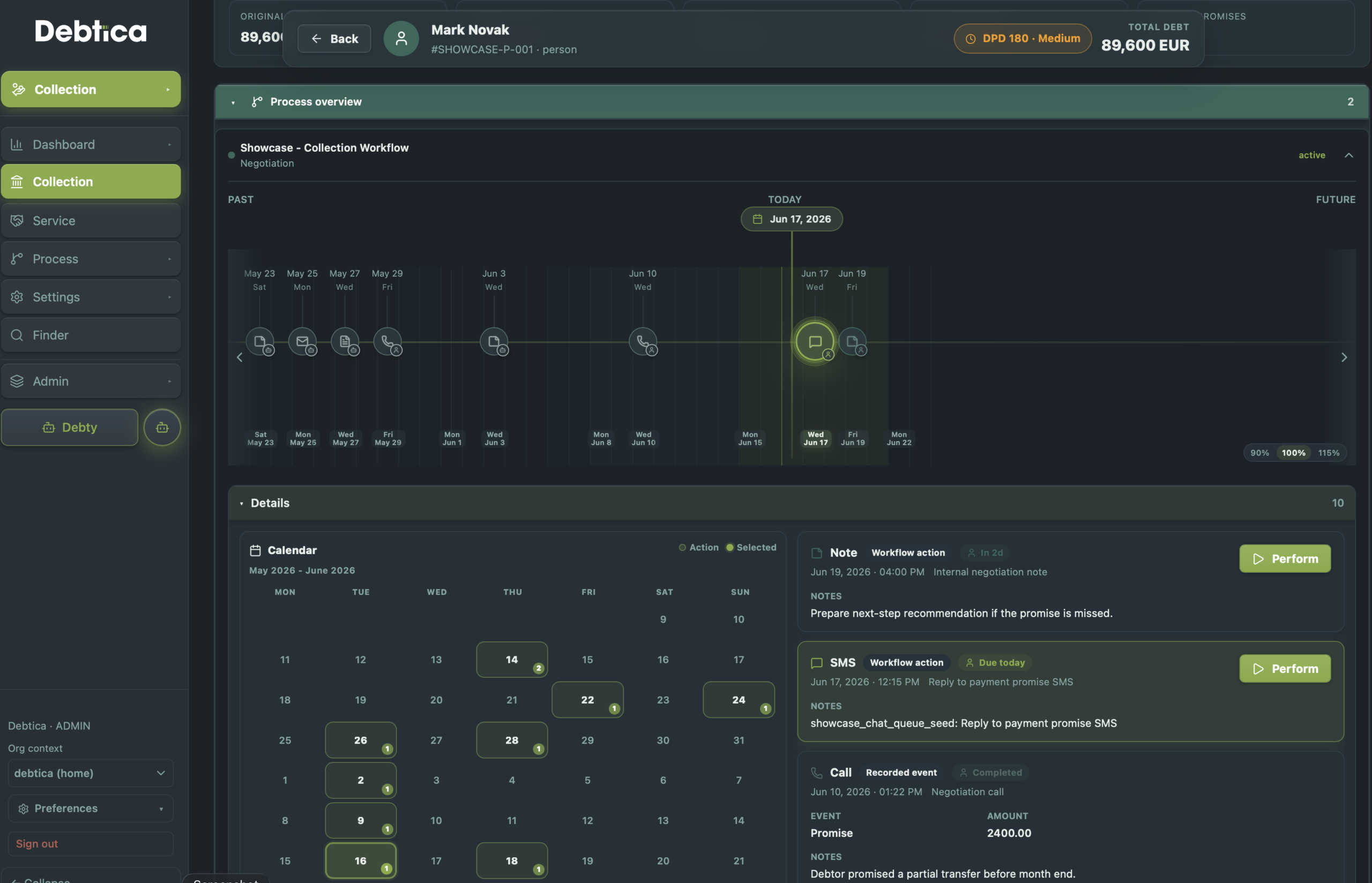Expand the top Collection module selector
The image size is (1372, 883).
pos(168,89)
